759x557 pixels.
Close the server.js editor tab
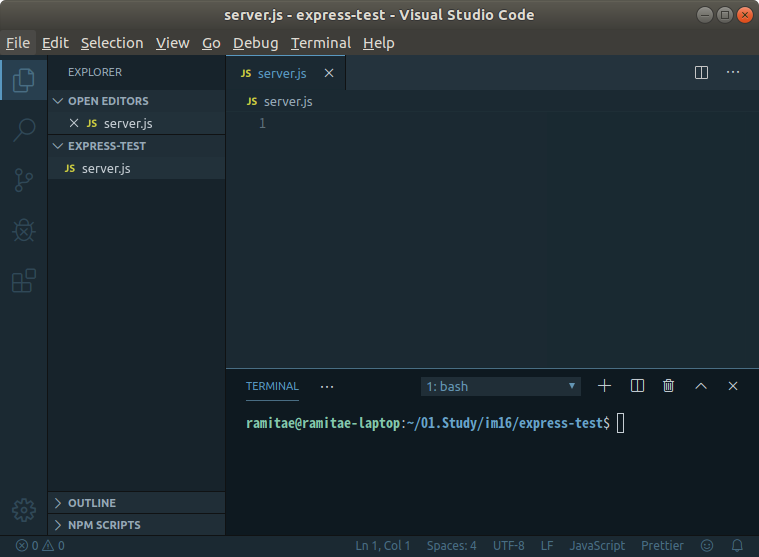(329, 73)
